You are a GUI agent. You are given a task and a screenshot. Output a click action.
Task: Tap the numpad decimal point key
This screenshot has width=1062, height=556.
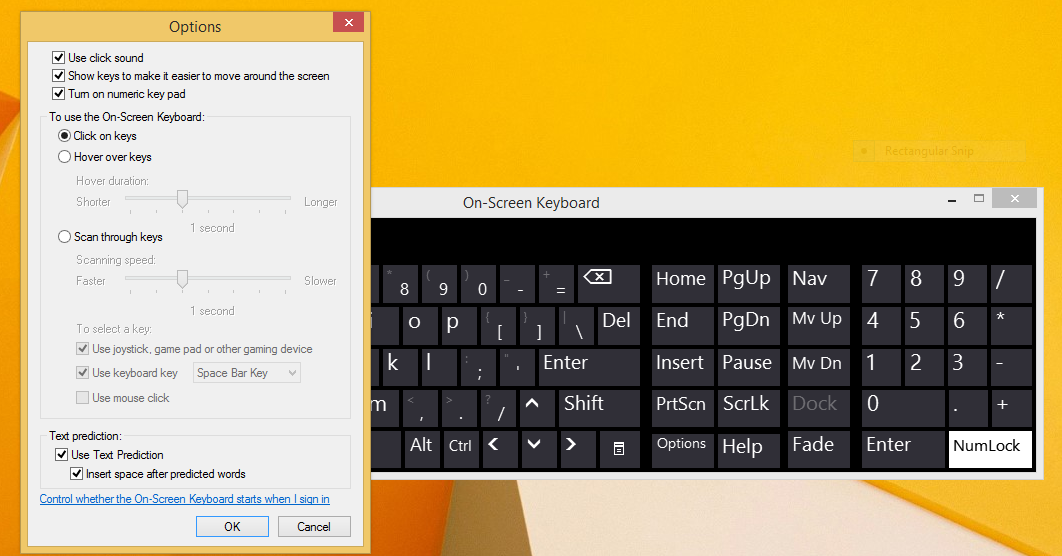(x=967, y=408)
